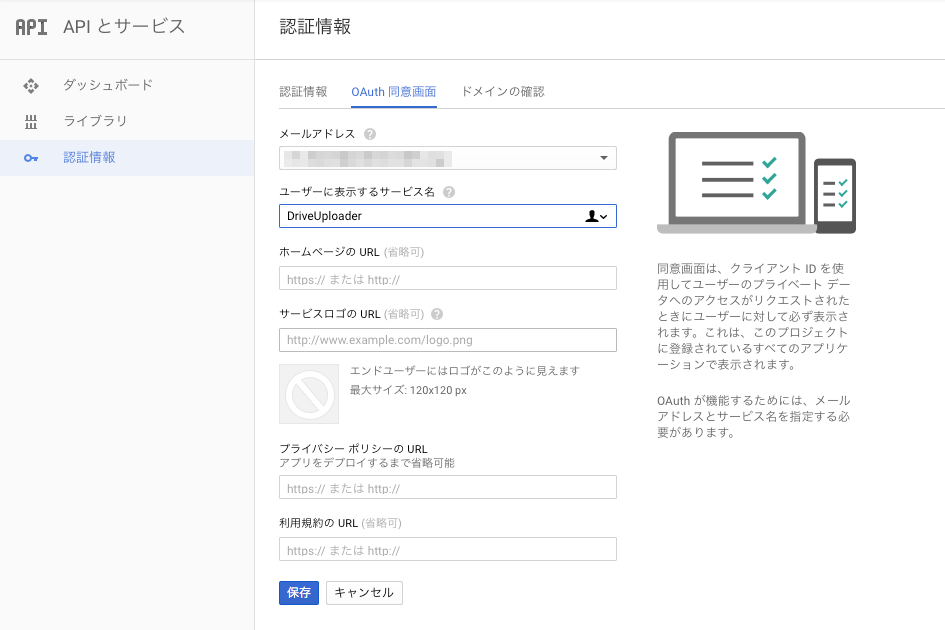945x630 pixels.
Task: Click the 保存 button
Action: (x=299, y=593)
